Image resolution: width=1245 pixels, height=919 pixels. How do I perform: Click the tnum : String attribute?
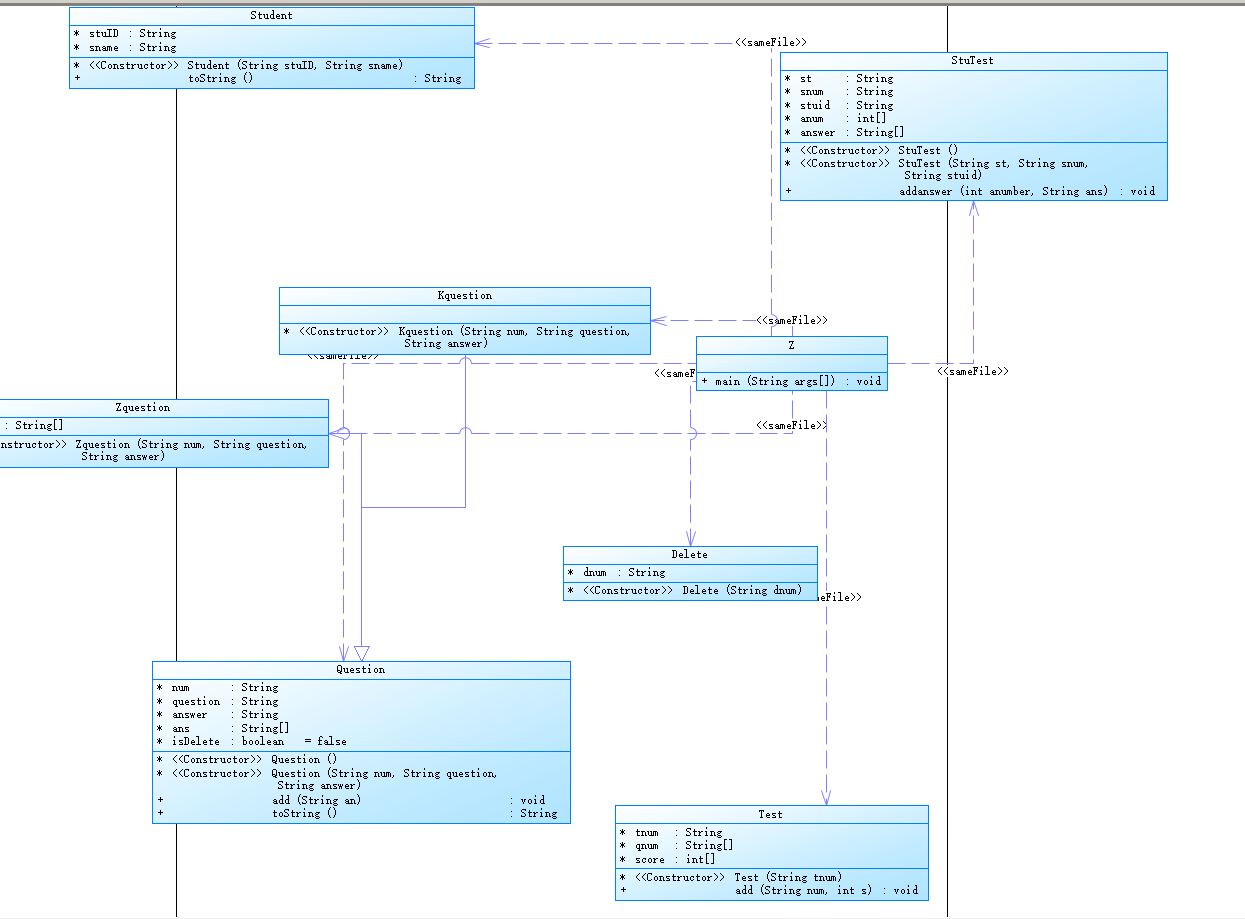click(x=671, y=832)
